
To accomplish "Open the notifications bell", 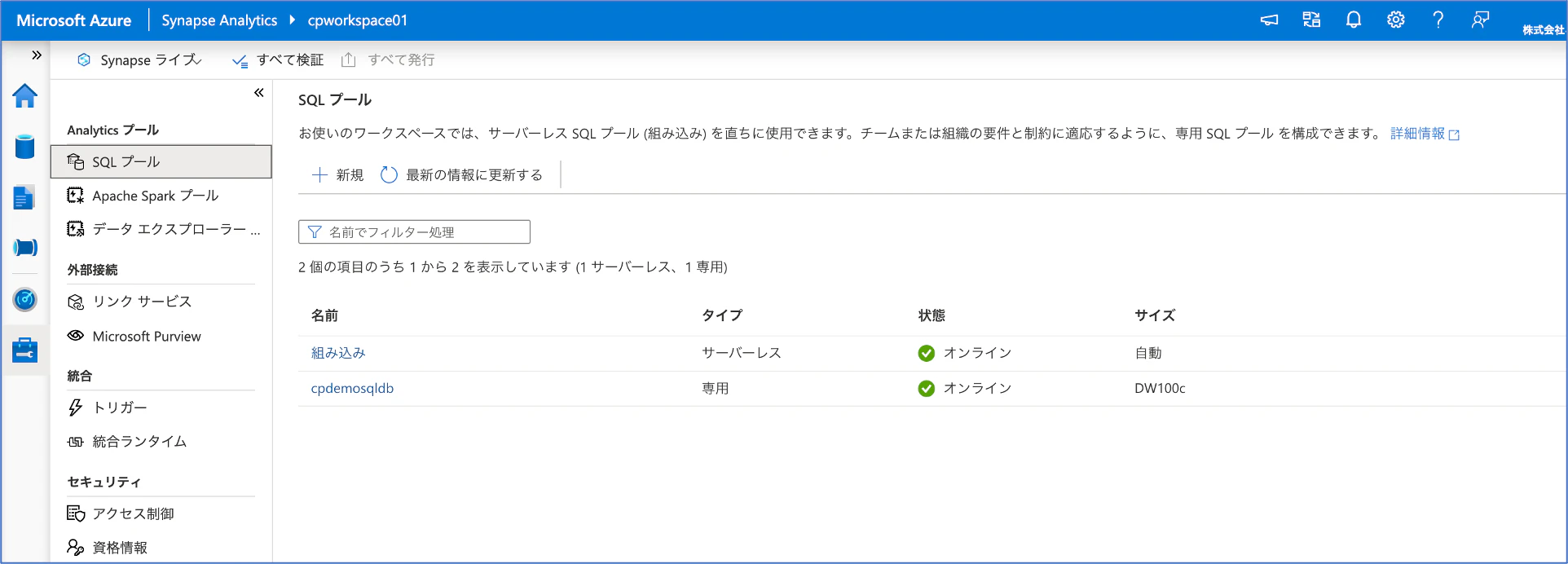I will pyautogui.click(x=1354, y=20).
